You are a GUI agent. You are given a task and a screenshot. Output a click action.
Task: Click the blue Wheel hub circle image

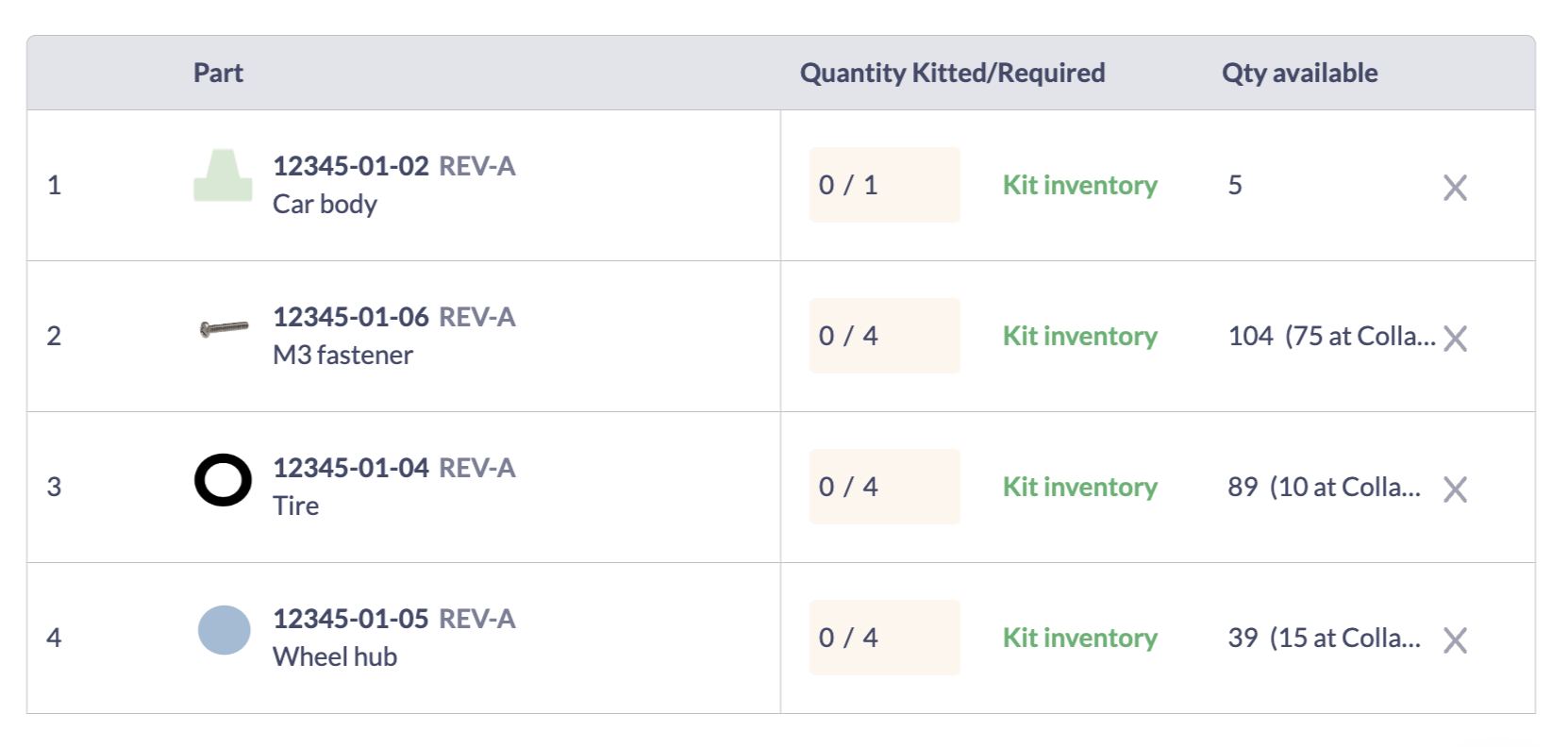point(224,630)
